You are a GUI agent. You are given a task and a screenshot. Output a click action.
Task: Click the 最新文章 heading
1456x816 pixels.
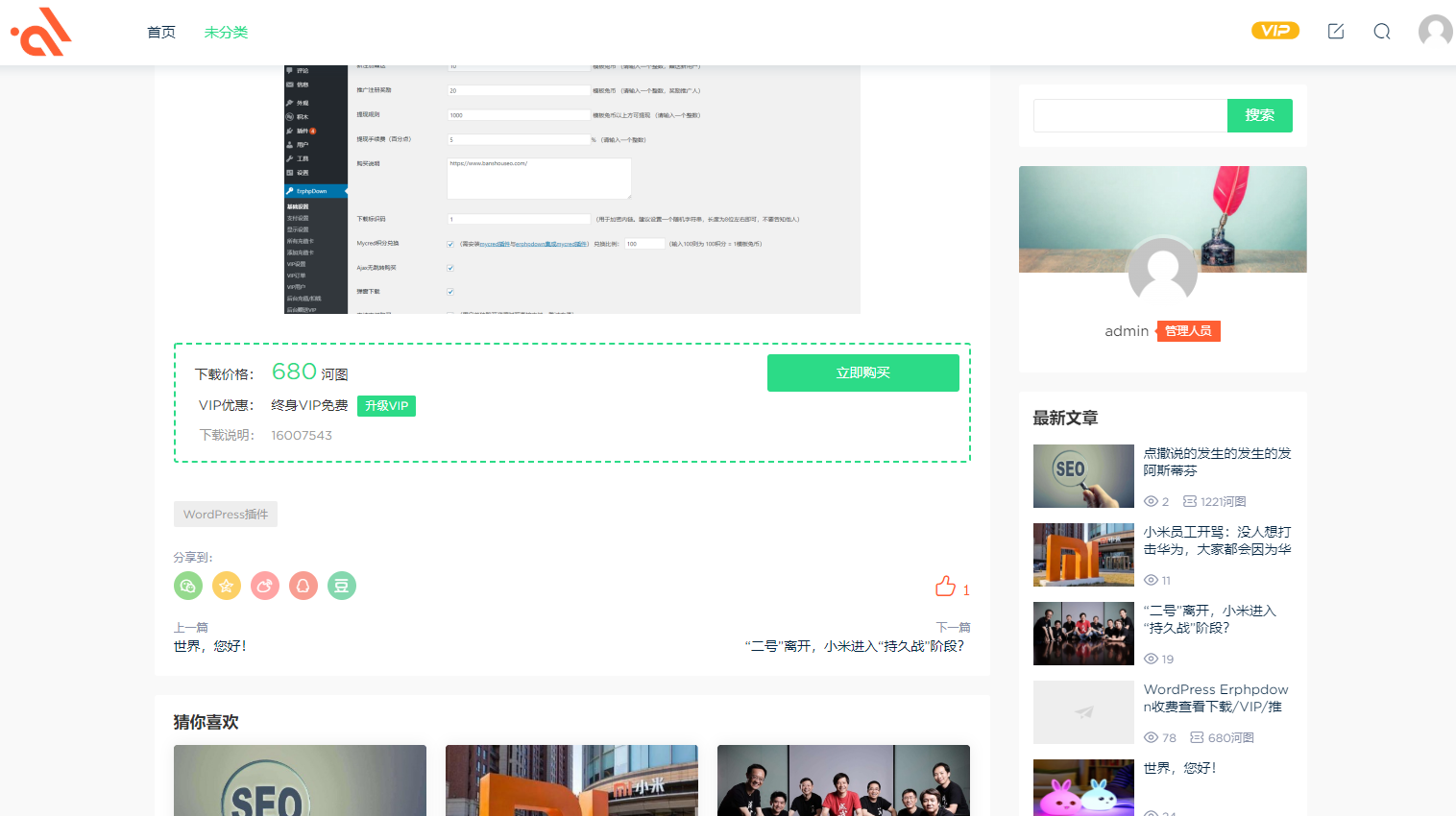tap(1065, 418)
